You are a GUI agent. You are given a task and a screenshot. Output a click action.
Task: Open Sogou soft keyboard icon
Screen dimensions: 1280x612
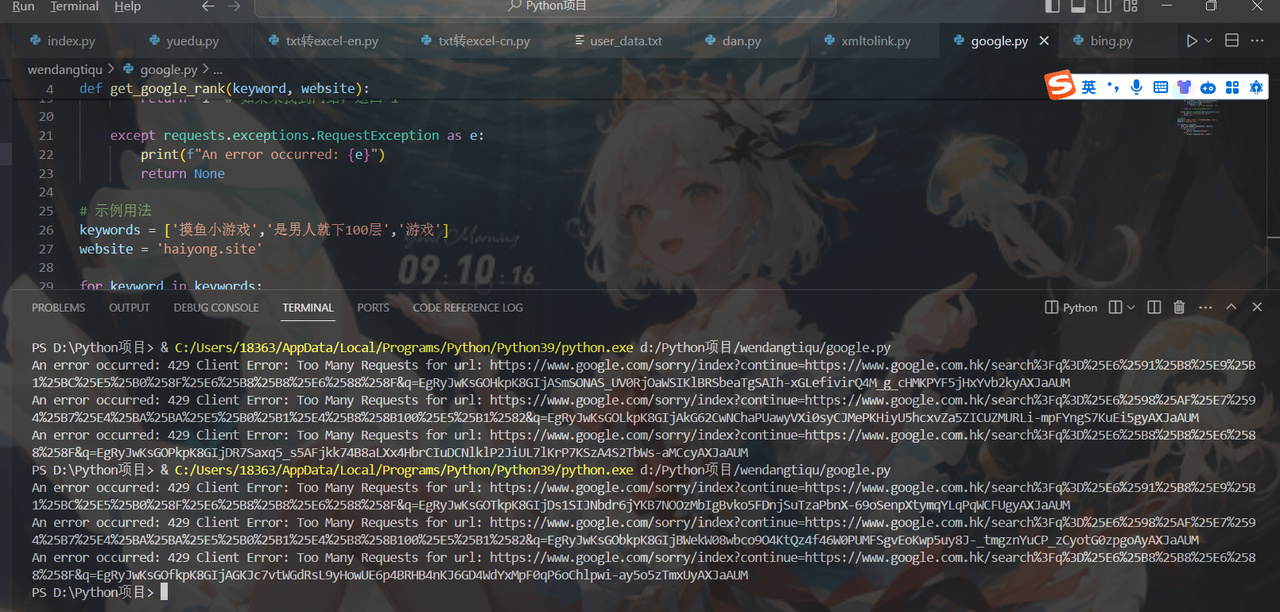coord(1160,87)
